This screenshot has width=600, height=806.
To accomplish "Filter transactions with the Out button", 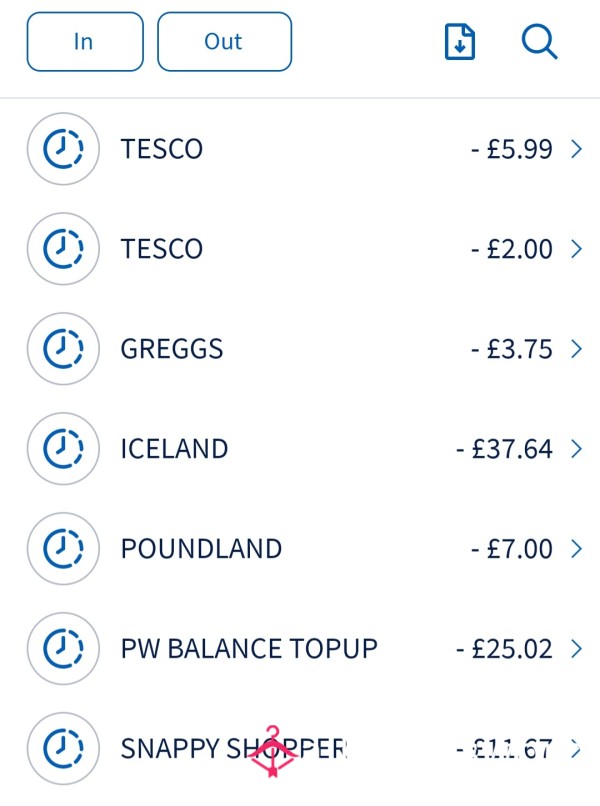I will pos(224,42).
